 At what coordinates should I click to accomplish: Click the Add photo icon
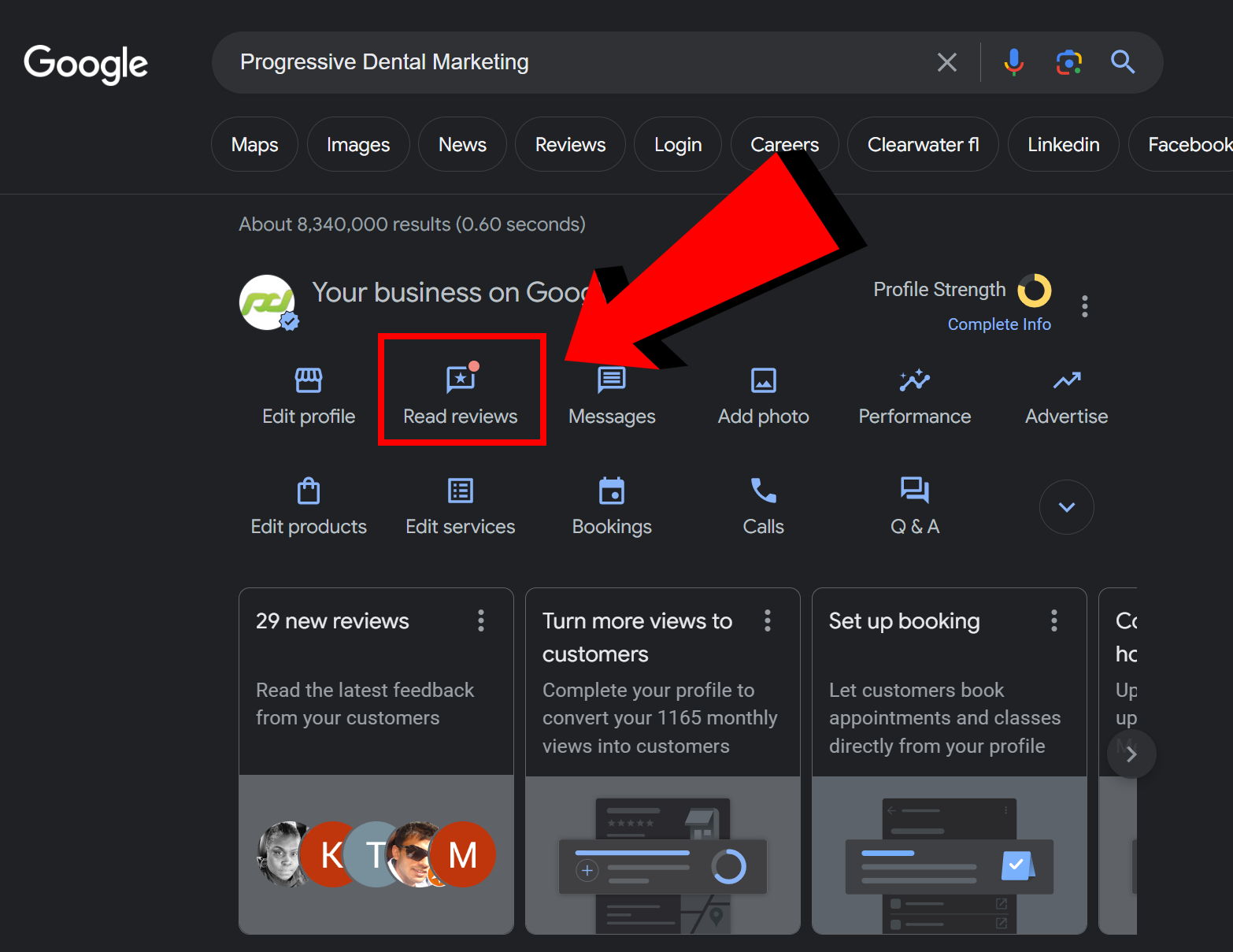coord(763,380)
